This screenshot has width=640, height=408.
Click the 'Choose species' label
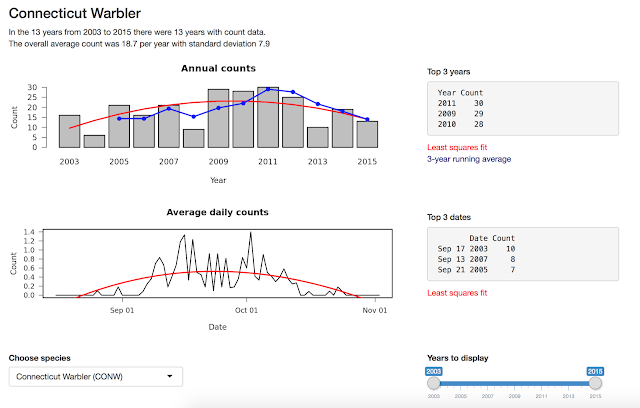(x=40, y=358)
